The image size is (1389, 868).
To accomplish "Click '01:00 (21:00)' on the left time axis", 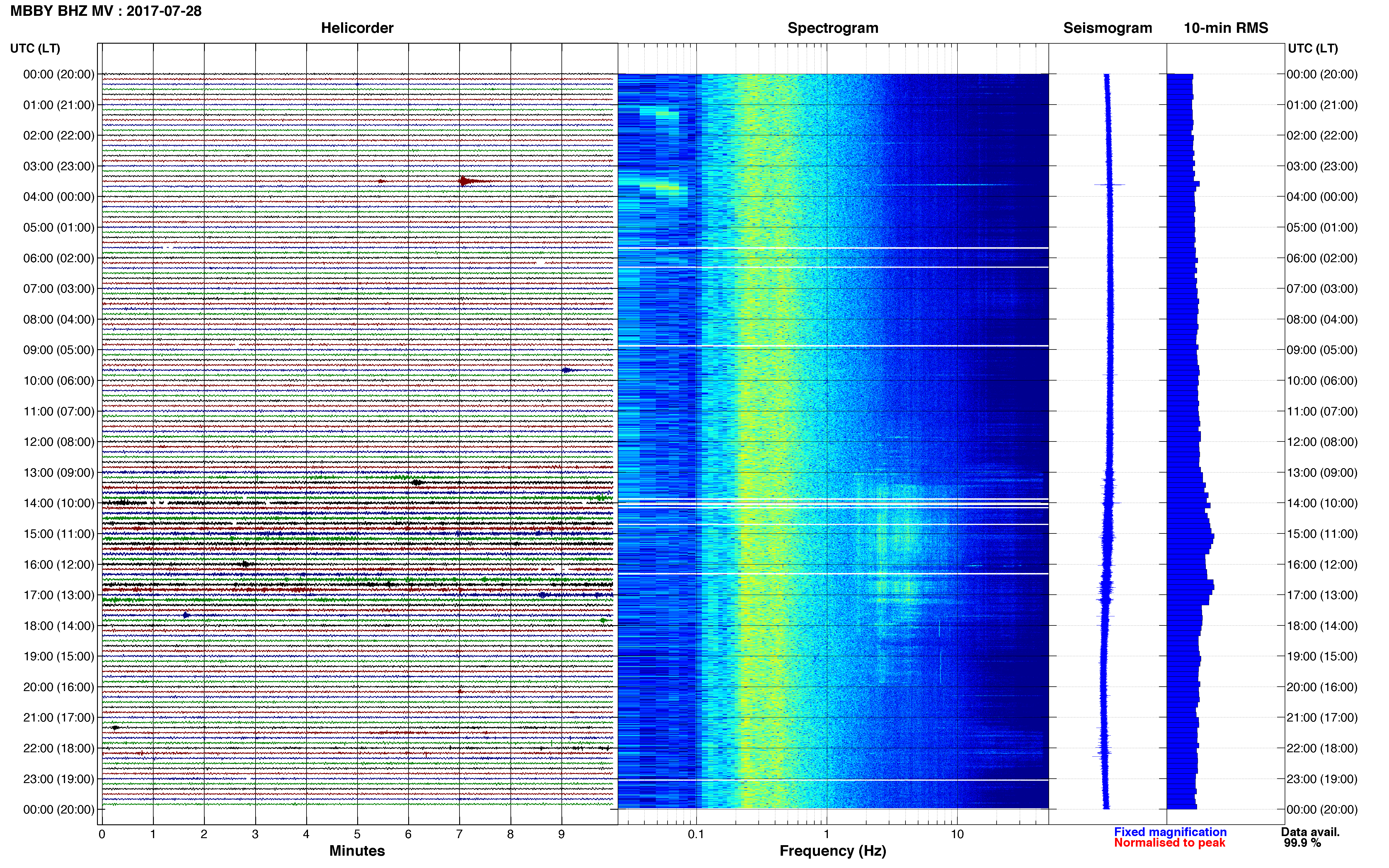I will 59,105.
